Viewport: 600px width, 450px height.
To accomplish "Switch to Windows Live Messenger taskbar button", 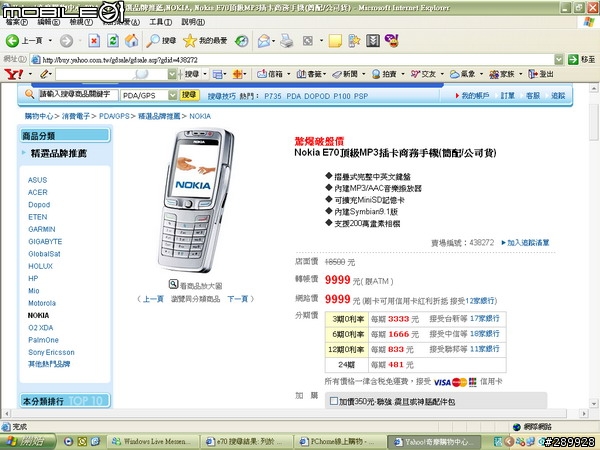I will (153, 442).
